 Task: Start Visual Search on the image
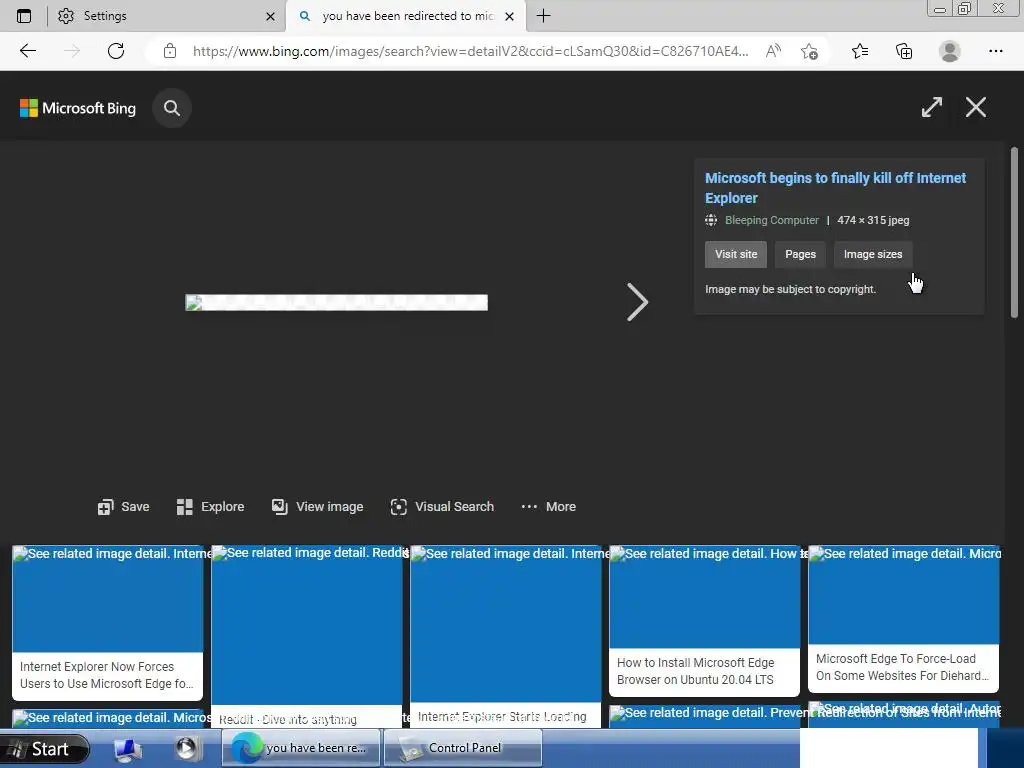(x=442, y=507)
